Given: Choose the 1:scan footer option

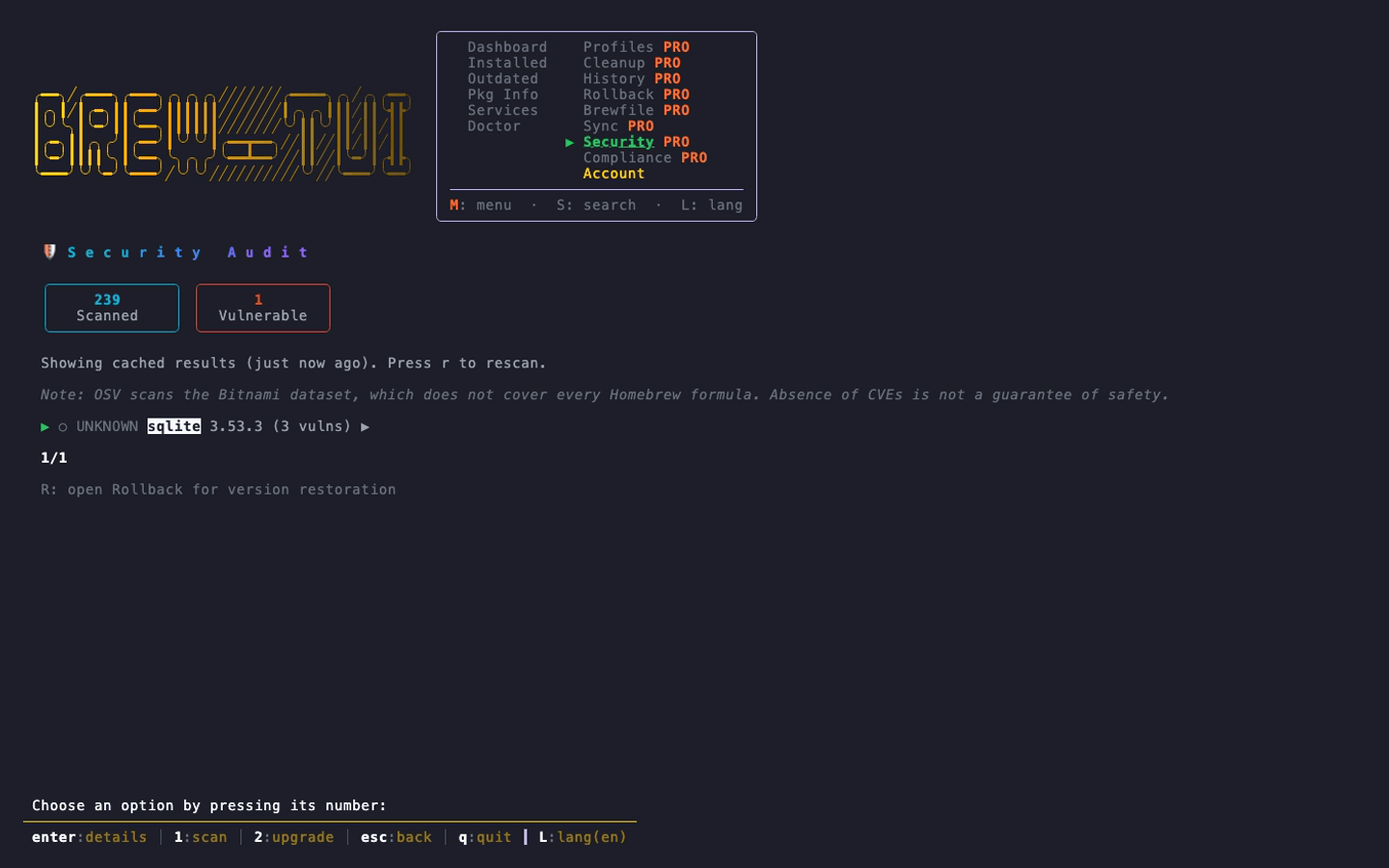Looking at the screenshot, I should coord(201,837).
